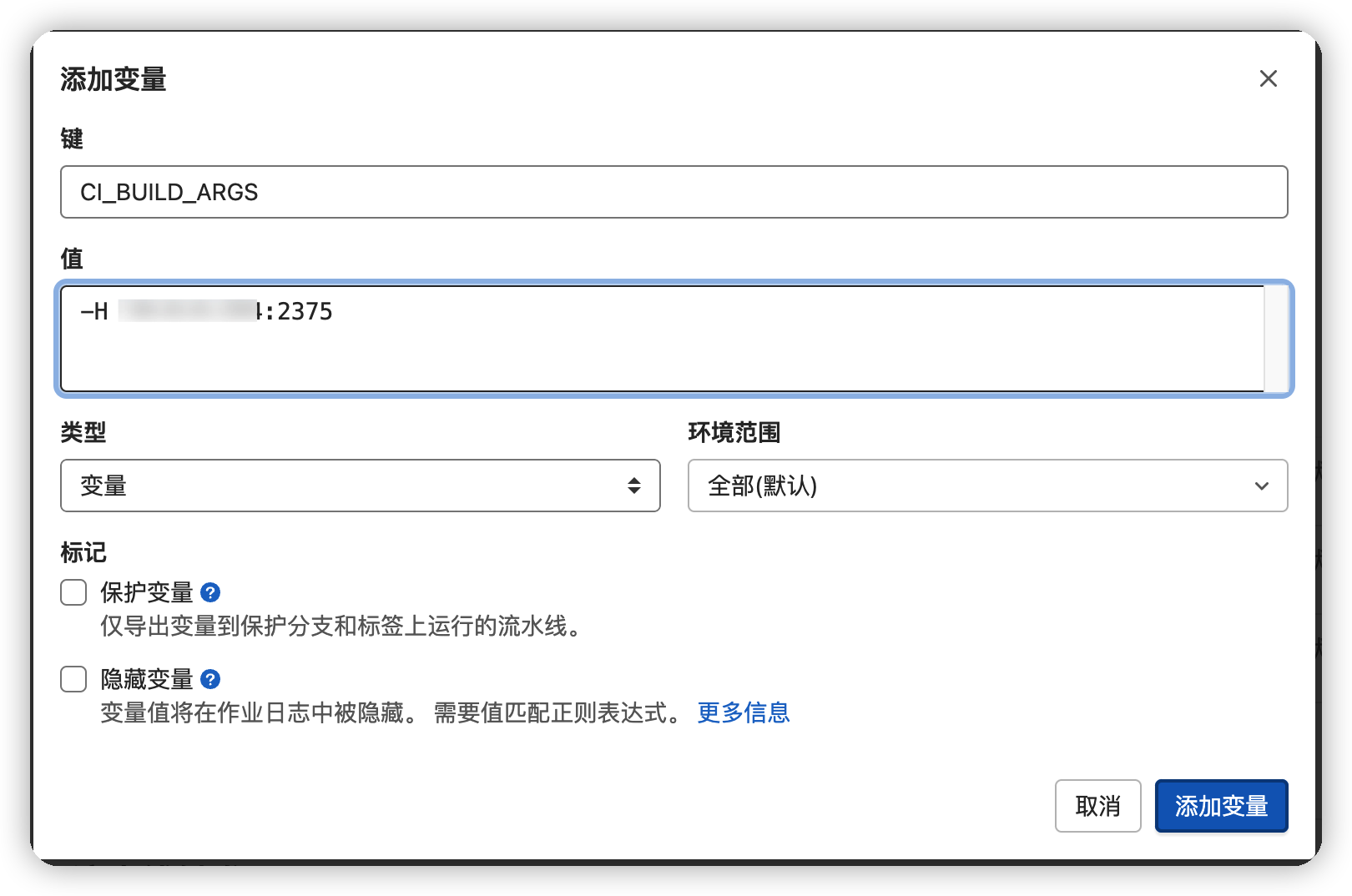Expand the environment scope selection list
1352x896 pixels.
(x=987, y=486)
